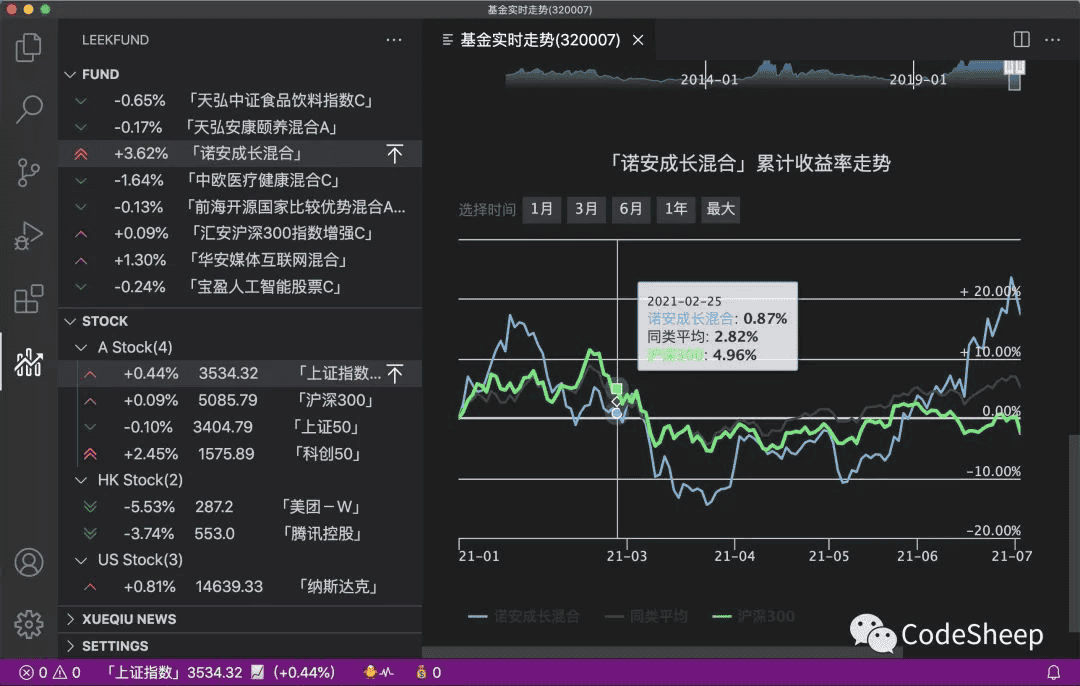
Task: Click the horizontal scrollbar below the chart
Action: [663, 652]
